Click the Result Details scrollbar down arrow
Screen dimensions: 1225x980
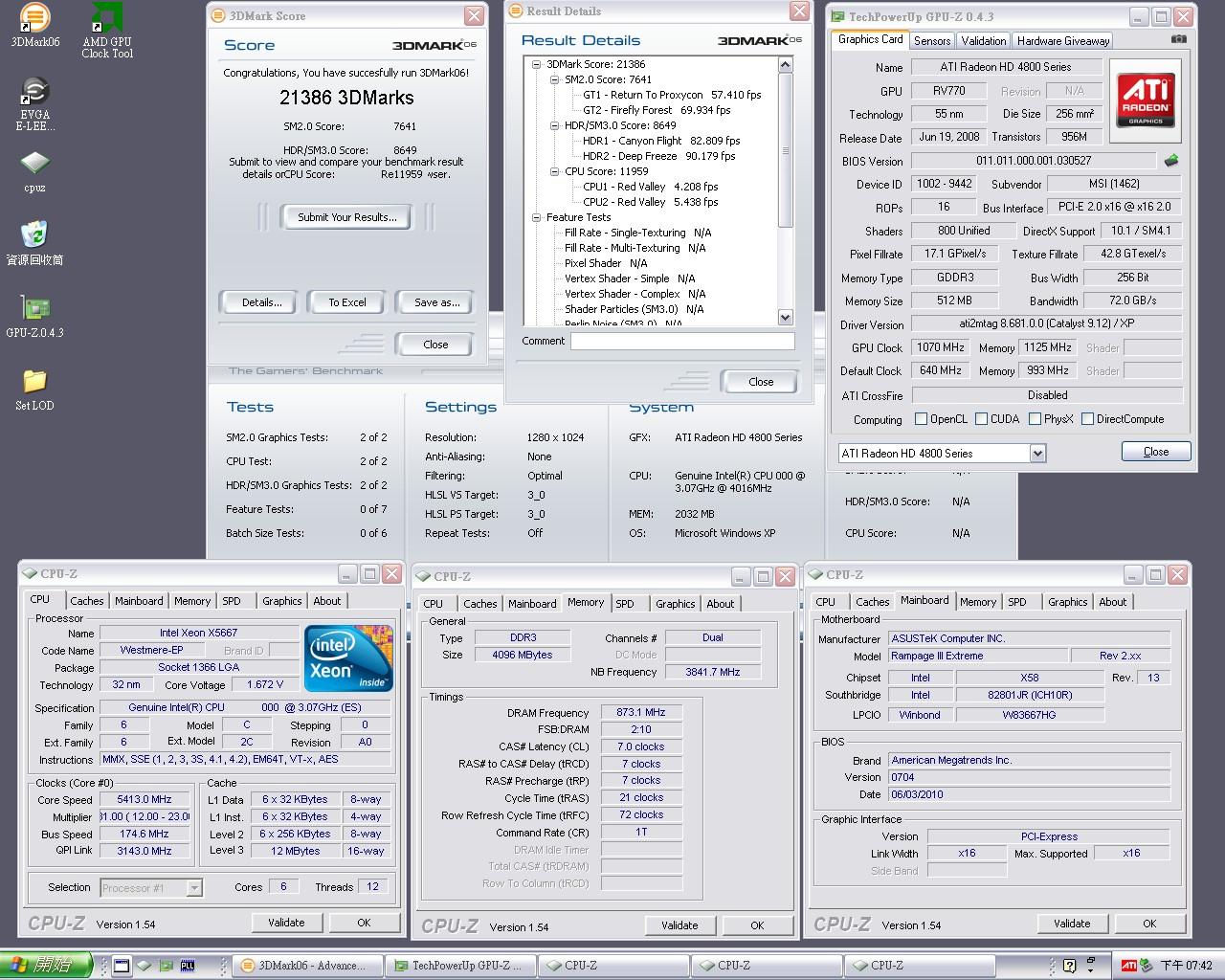coord(786,318)
